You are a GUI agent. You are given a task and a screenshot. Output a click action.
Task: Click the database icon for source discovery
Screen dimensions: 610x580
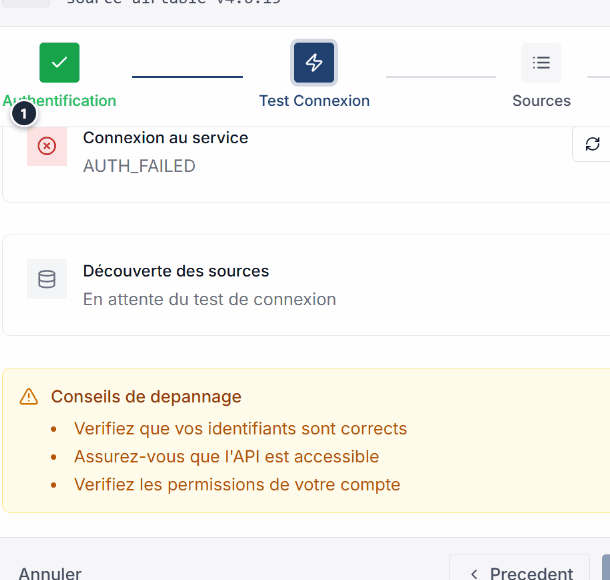click(x=47, y=279)
